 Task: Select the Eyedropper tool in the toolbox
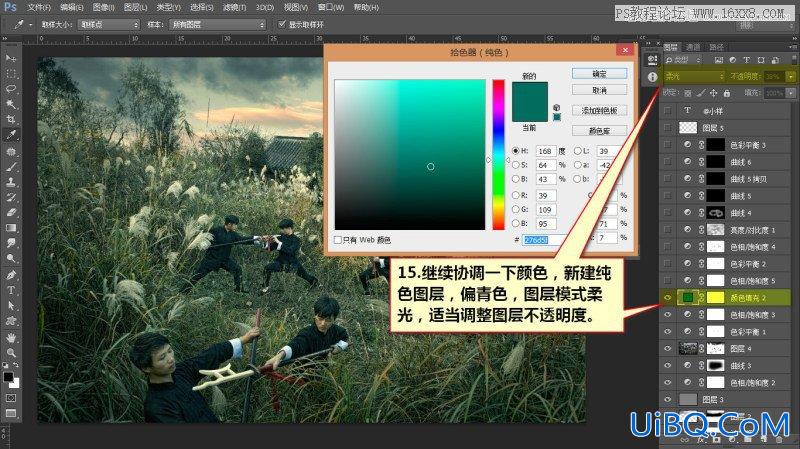11,135
